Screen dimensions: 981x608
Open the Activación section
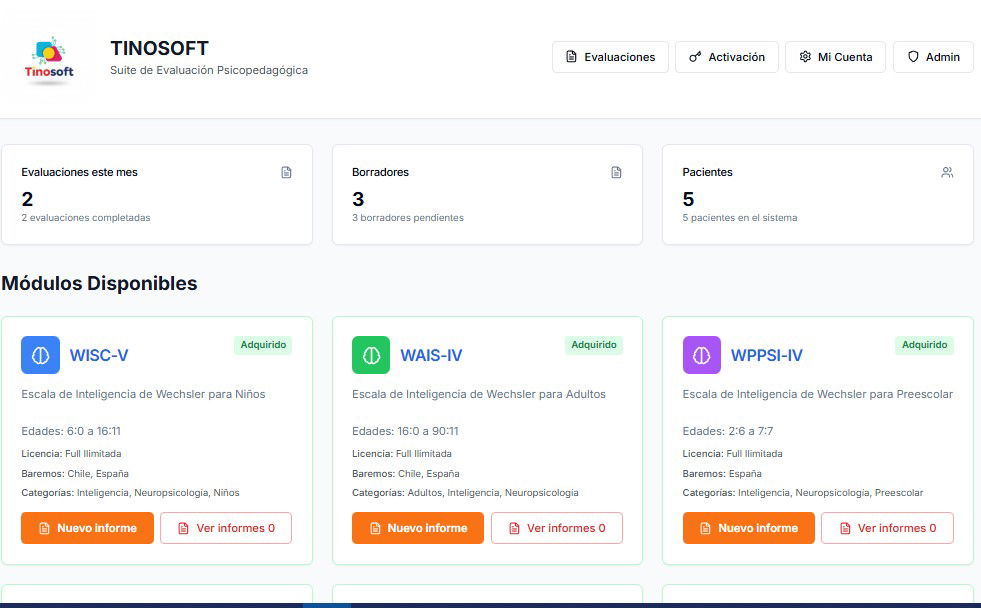click(727, 57)
